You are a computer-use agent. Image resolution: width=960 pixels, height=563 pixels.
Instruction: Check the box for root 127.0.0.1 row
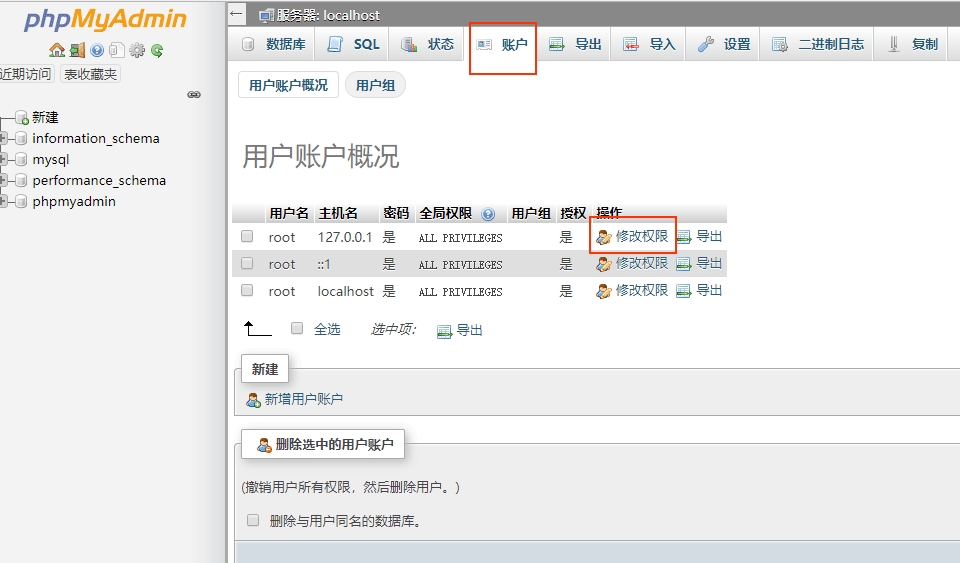pos(247,237)
